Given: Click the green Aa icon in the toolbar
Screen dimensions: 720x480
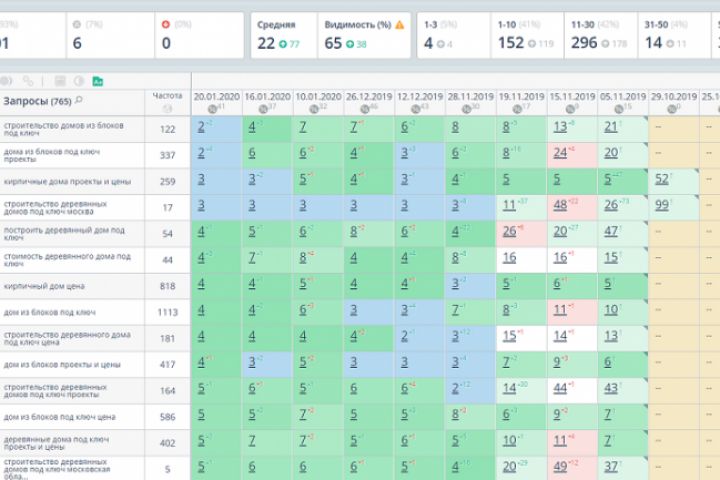Looking at the screenshot, I should 97,81.
